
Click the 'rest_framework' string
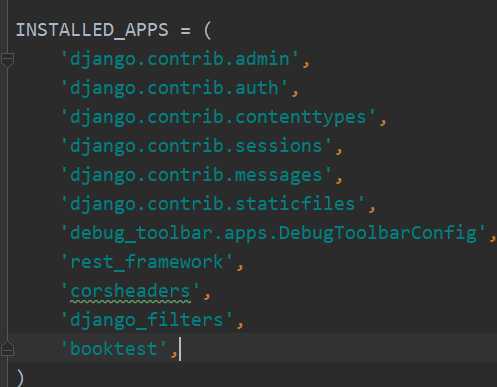pyautogui.click(x=147, y=262)
